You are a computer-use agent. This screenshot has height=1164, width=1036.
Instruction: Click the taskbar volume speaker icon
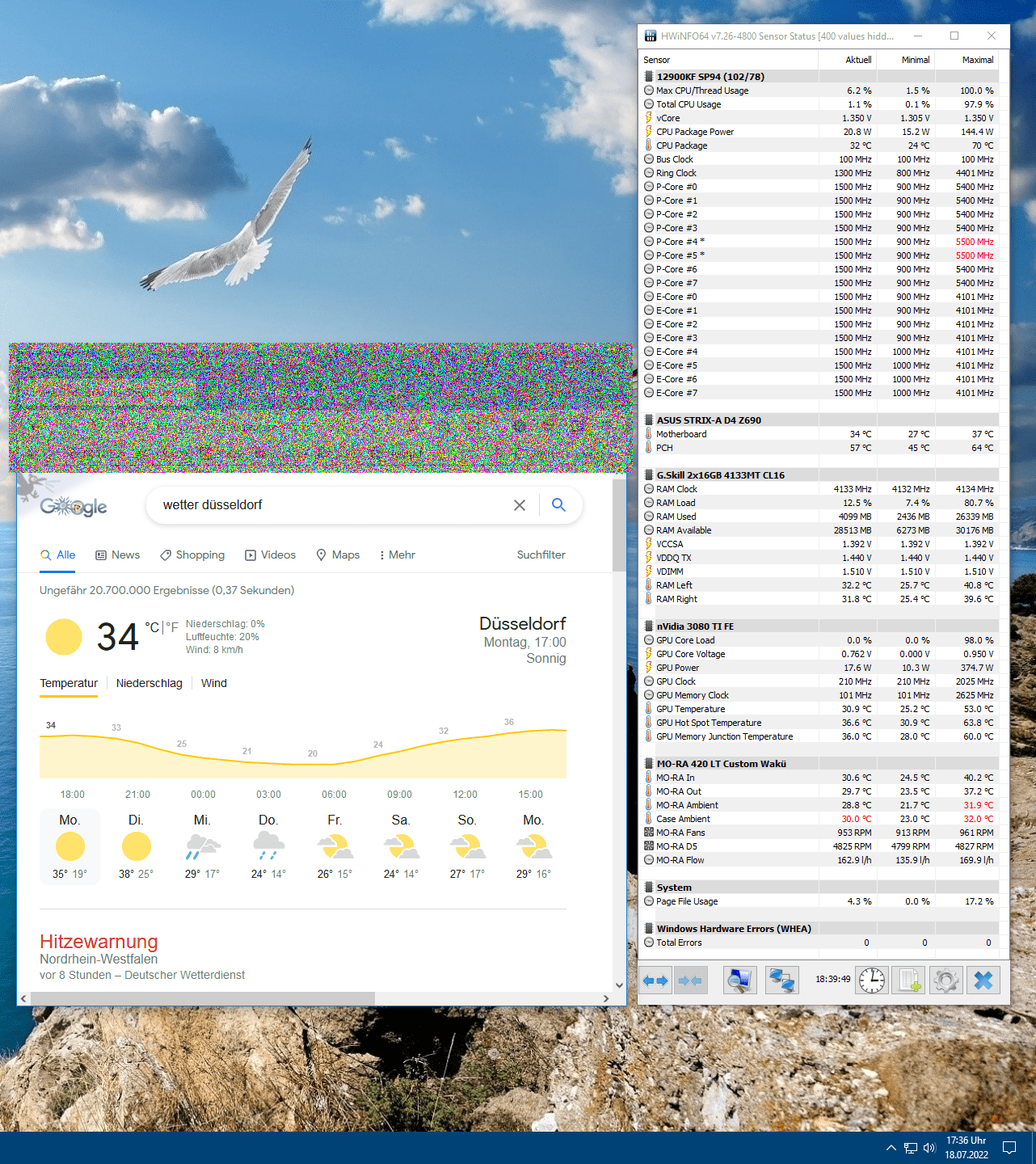(929, 1148)
